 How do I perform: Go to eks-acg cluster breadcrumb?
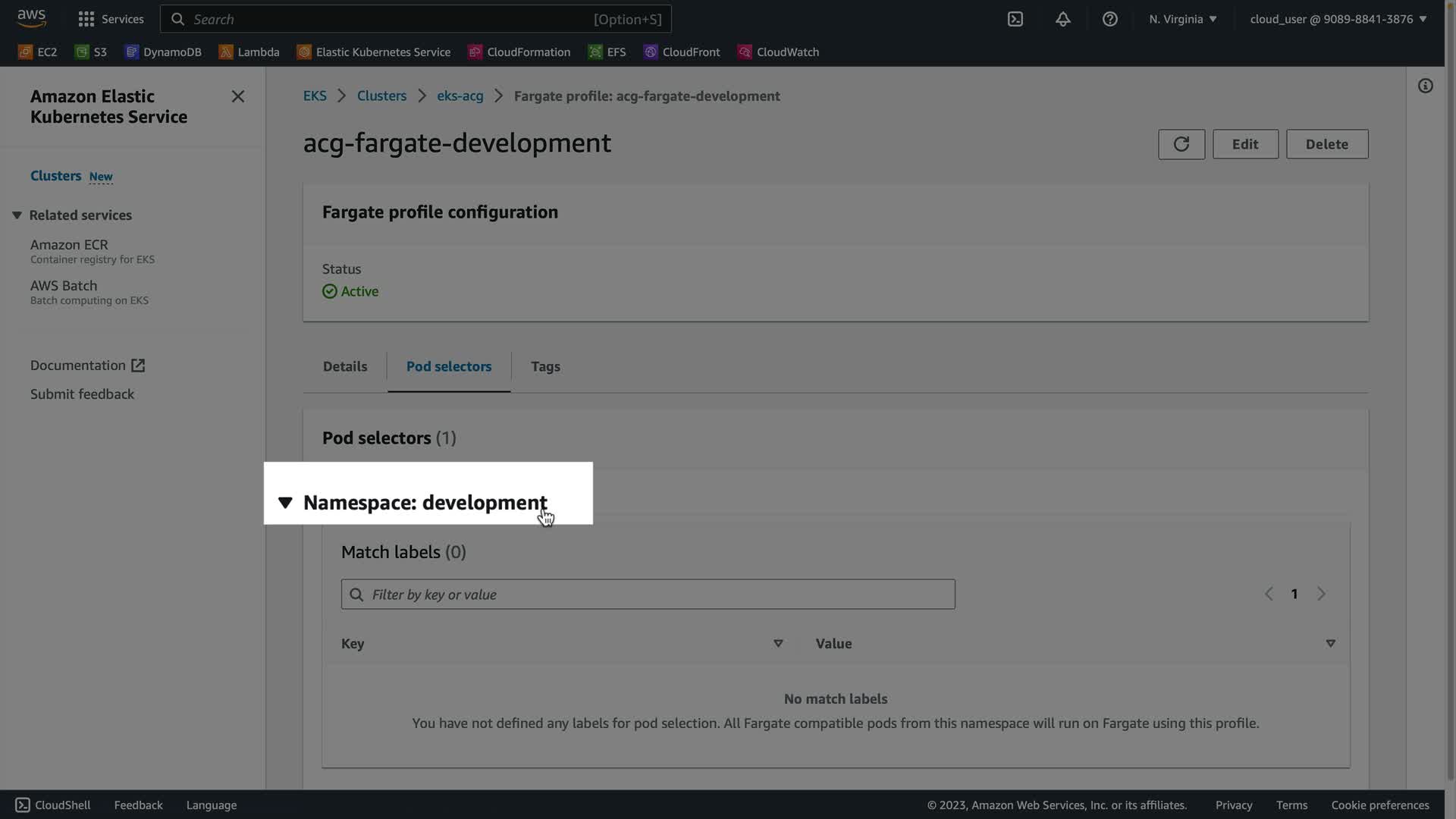(x=460, y=96)
